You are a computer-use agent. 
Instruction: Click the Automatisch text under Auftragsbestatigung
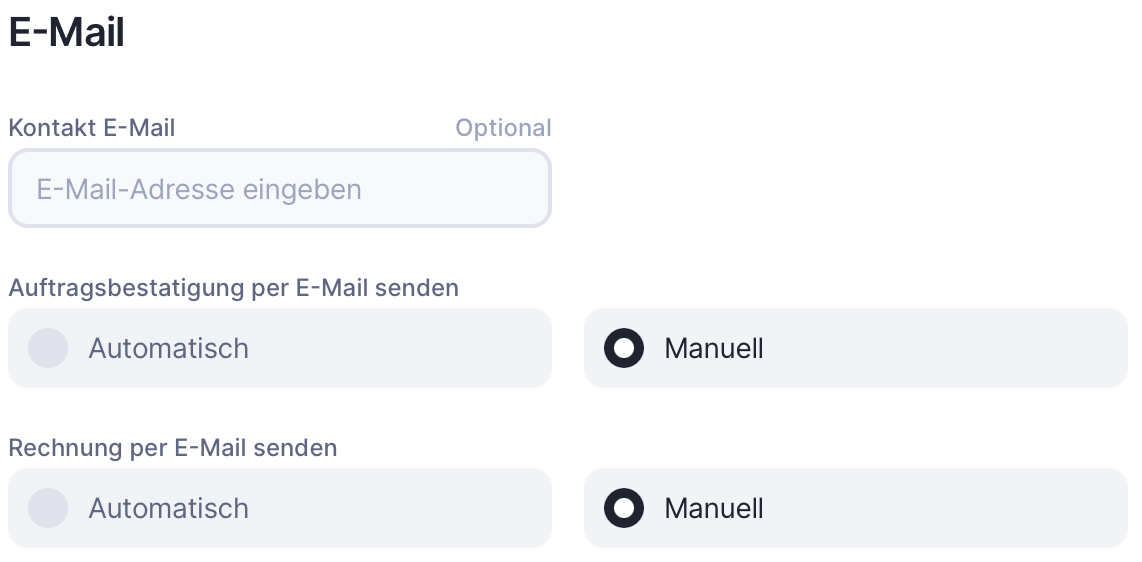click(168, 348)
